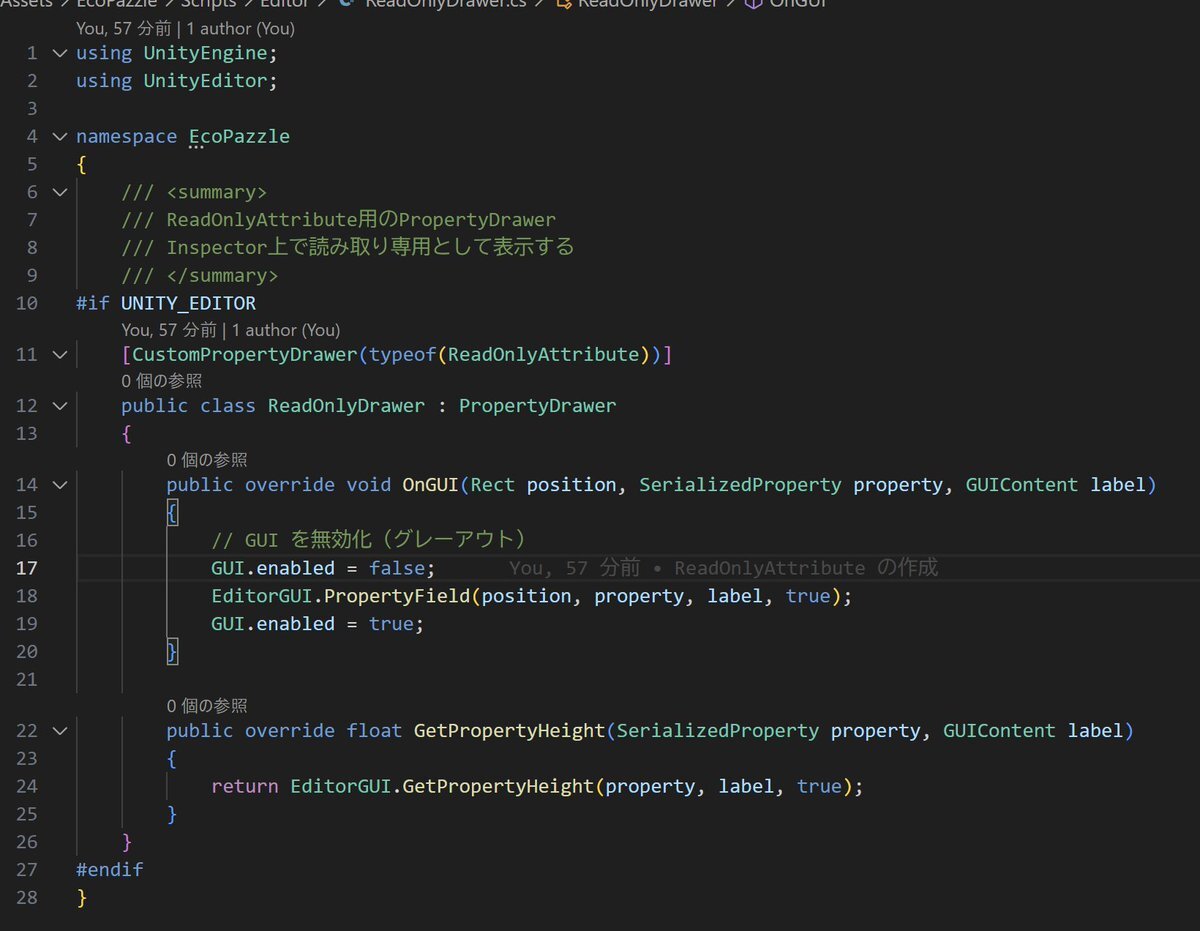Viewport: 1200px width, 931px height.
Task: Collapse the GetPropertyHeight method at line 22
Action: pos(59,731)
